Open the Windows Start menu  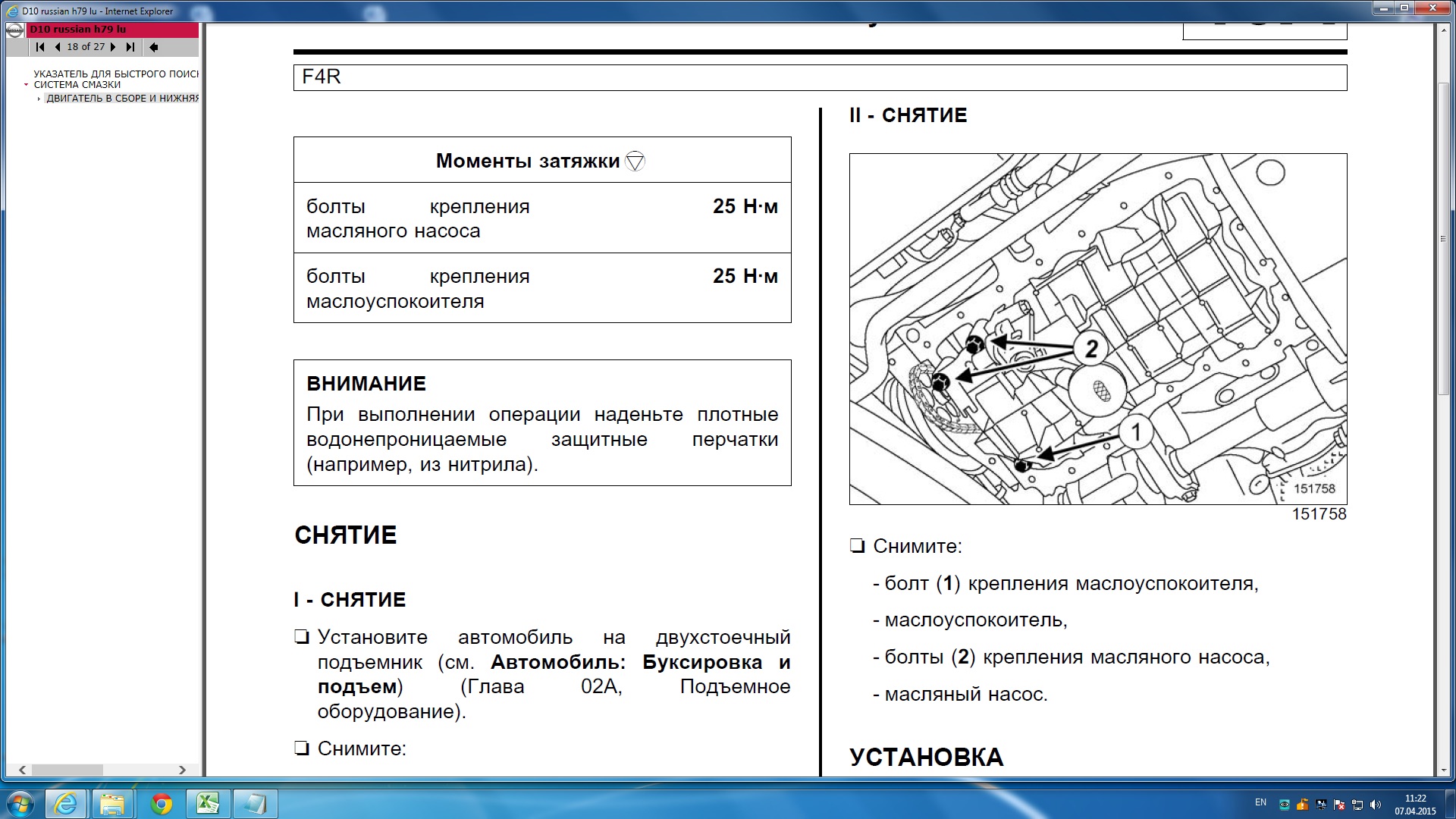20,803
